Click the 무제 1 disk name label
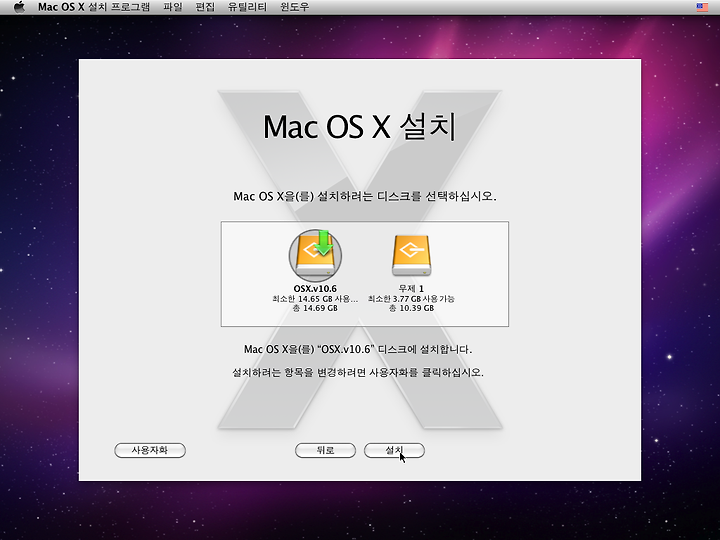This screenshot has width=720, height=540. click(x=411, y=289)
